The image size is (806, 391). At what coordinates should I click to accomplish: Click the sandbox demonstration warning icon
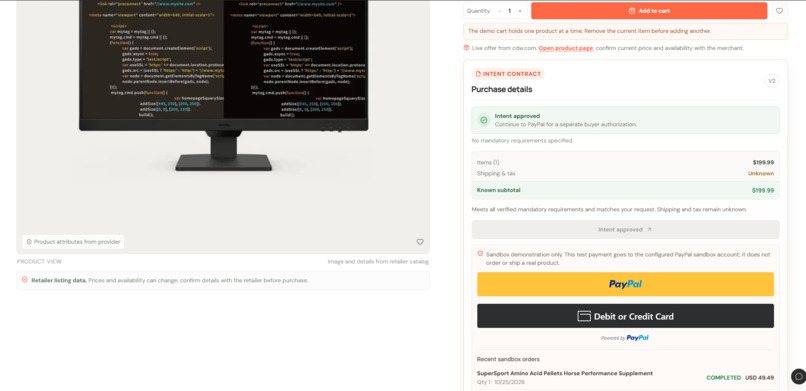pos(480,254)
